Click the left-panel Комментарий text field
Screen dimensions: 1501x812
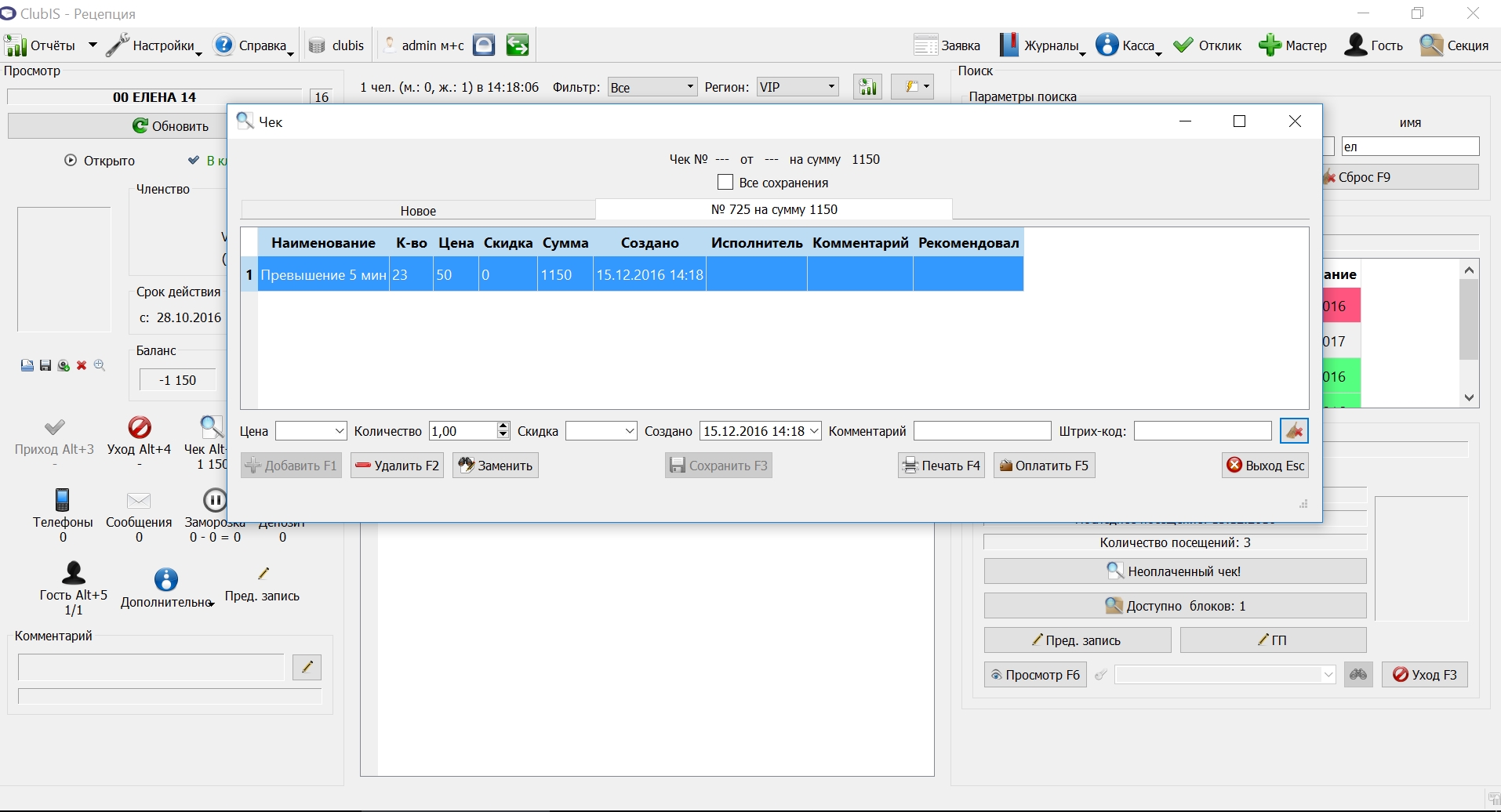coord(151,667)
